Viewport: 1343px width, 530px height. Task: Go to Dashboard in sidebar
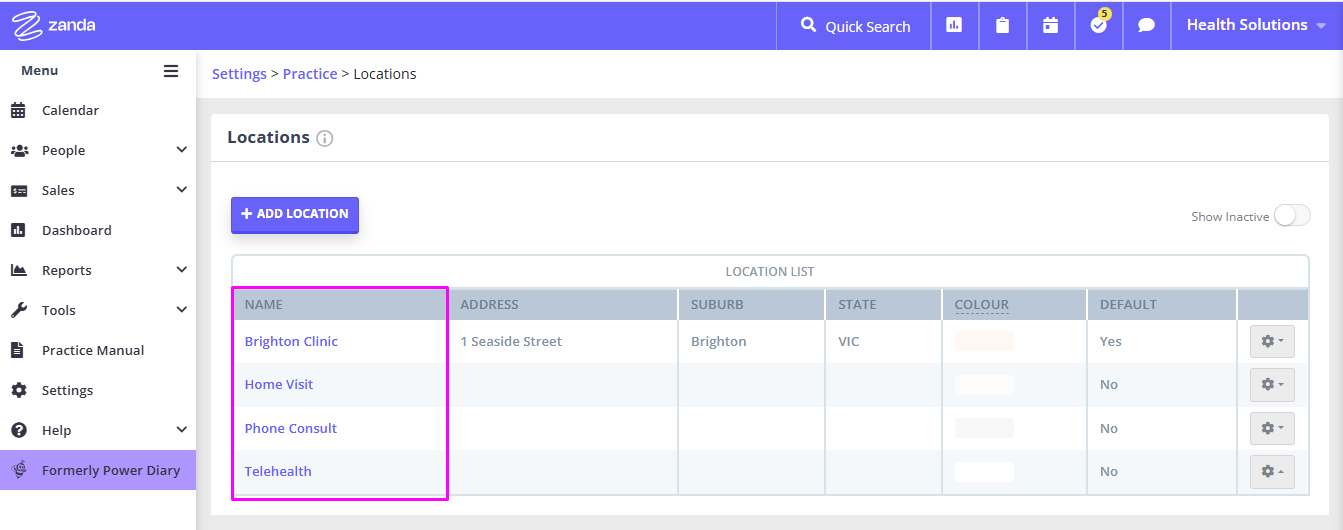coord(77,230)
